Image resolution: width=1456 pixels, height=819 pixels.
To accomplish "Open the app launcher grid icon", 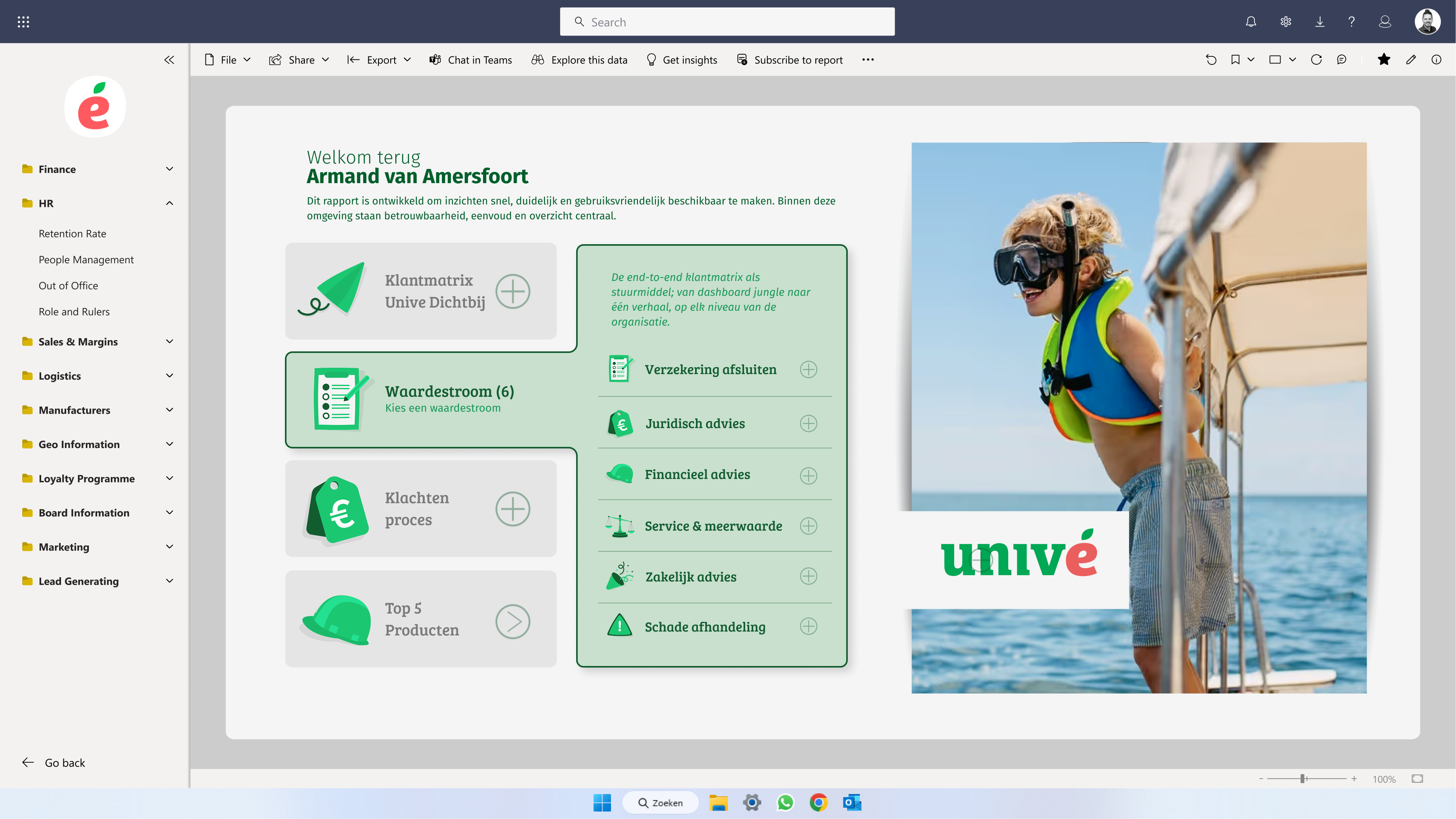I will (23, 22).
